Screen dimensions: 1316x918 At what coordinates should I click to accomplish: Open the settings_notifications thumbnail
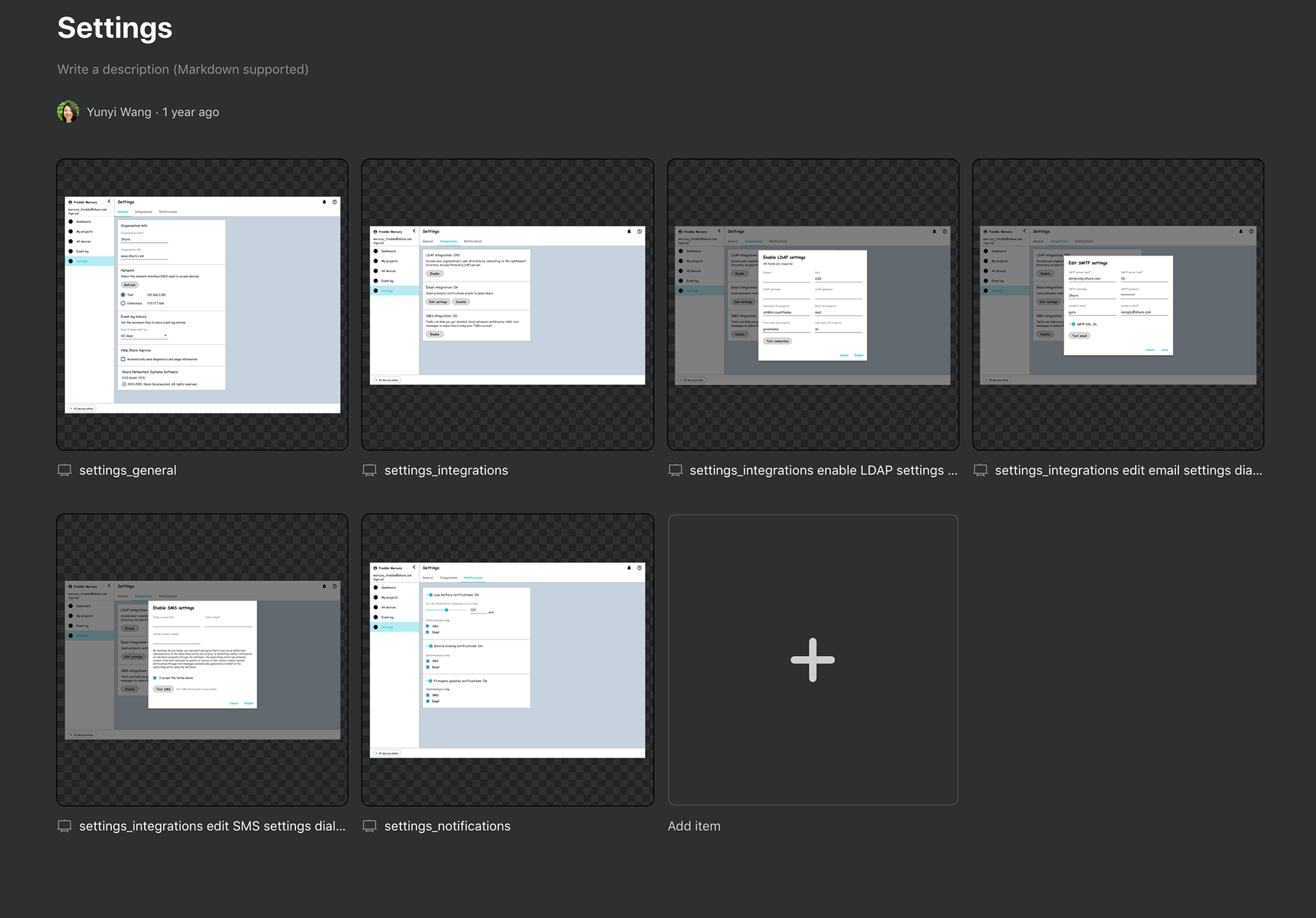click(507, 660)
